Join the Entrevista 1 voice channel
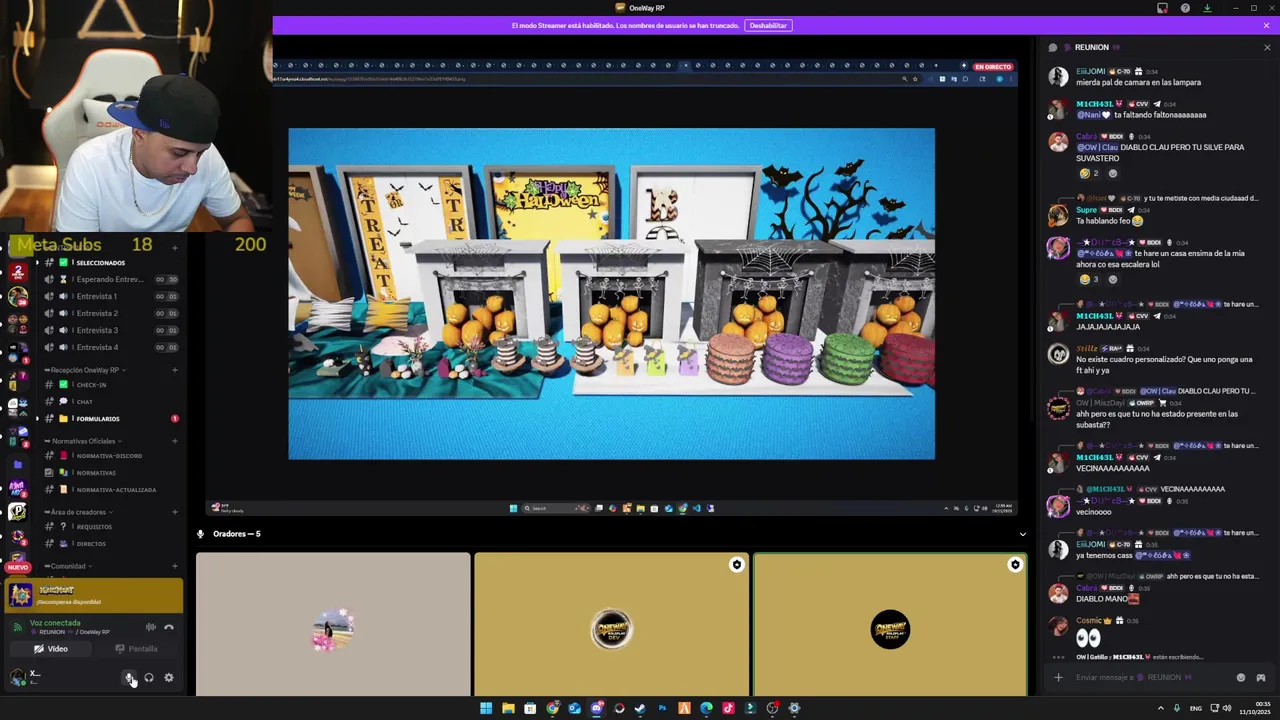The height and width of the screenshot is (720, 1280). point(110,296)
